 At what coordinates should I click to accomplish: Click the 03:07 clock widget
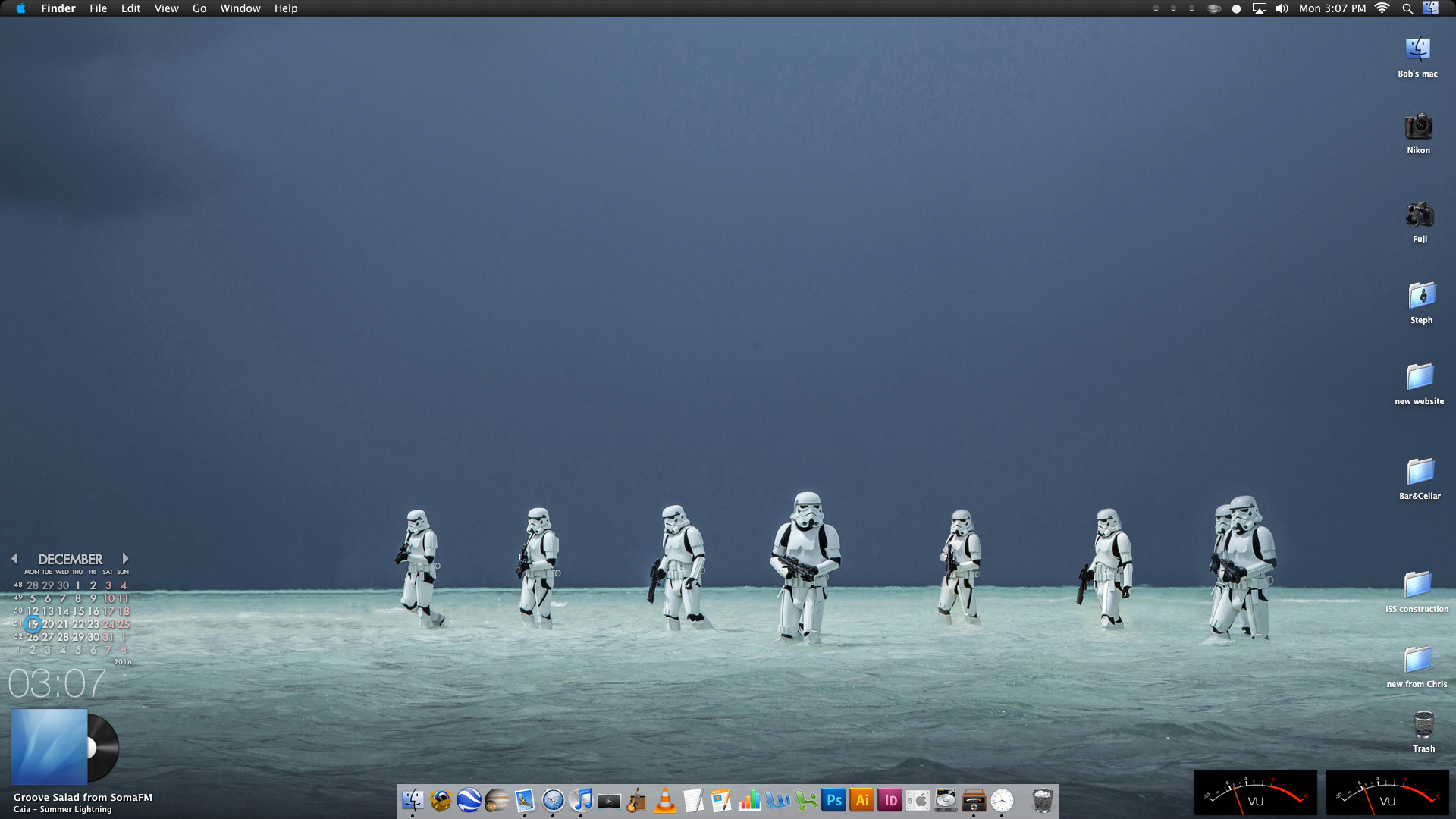(x=57, y=684)
